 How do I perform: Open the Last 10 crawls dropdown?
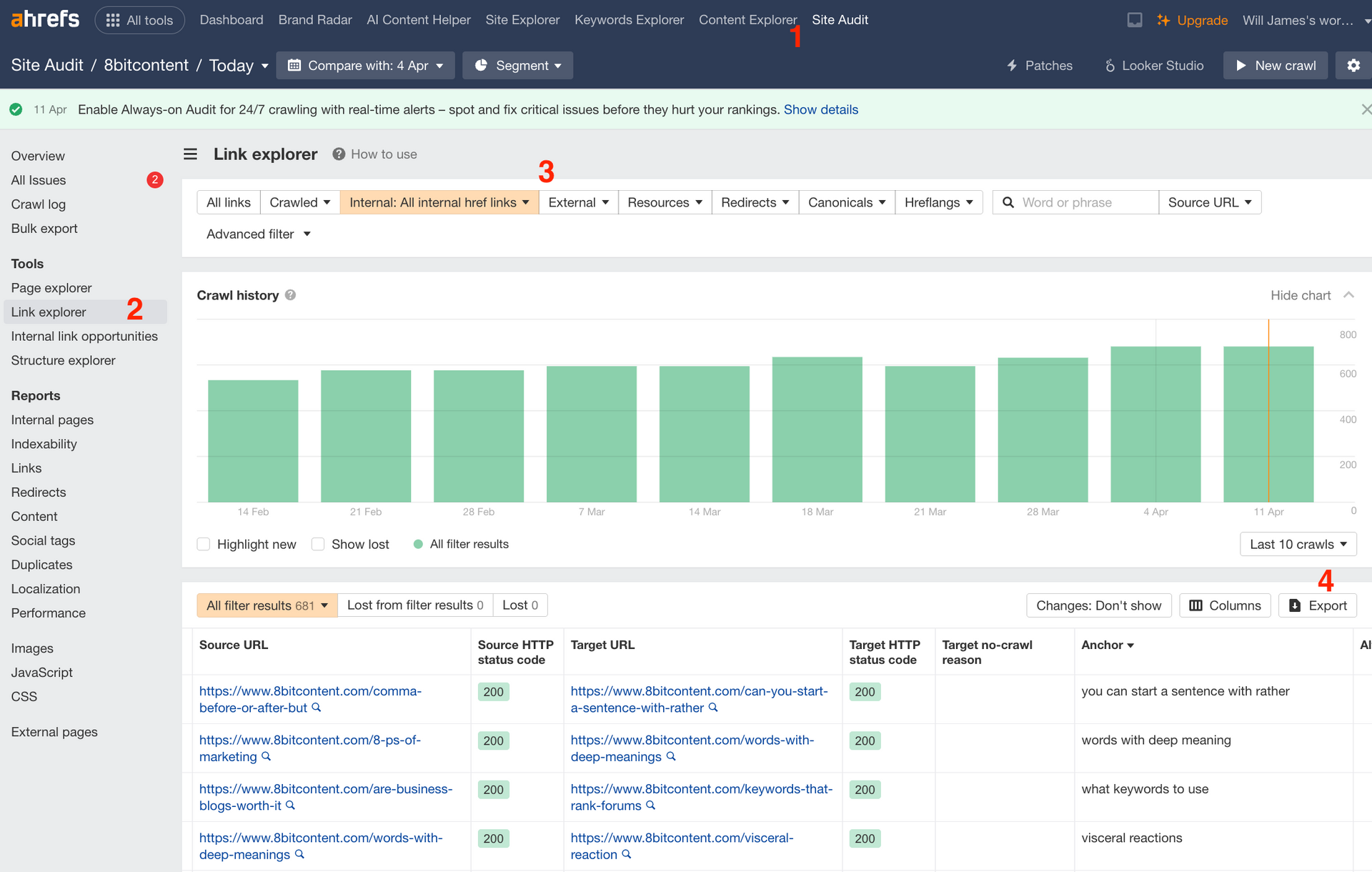coord(1298,545)
